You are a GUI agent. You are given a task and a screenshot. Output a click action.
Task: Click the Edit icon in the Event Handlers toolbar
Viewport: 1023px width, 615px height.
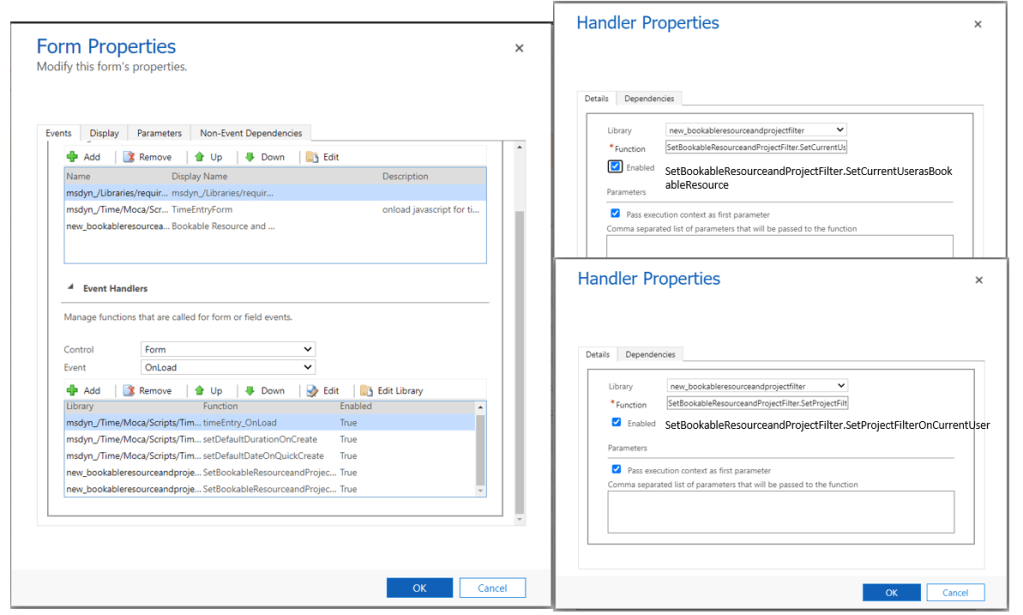[x=312, y=391]
